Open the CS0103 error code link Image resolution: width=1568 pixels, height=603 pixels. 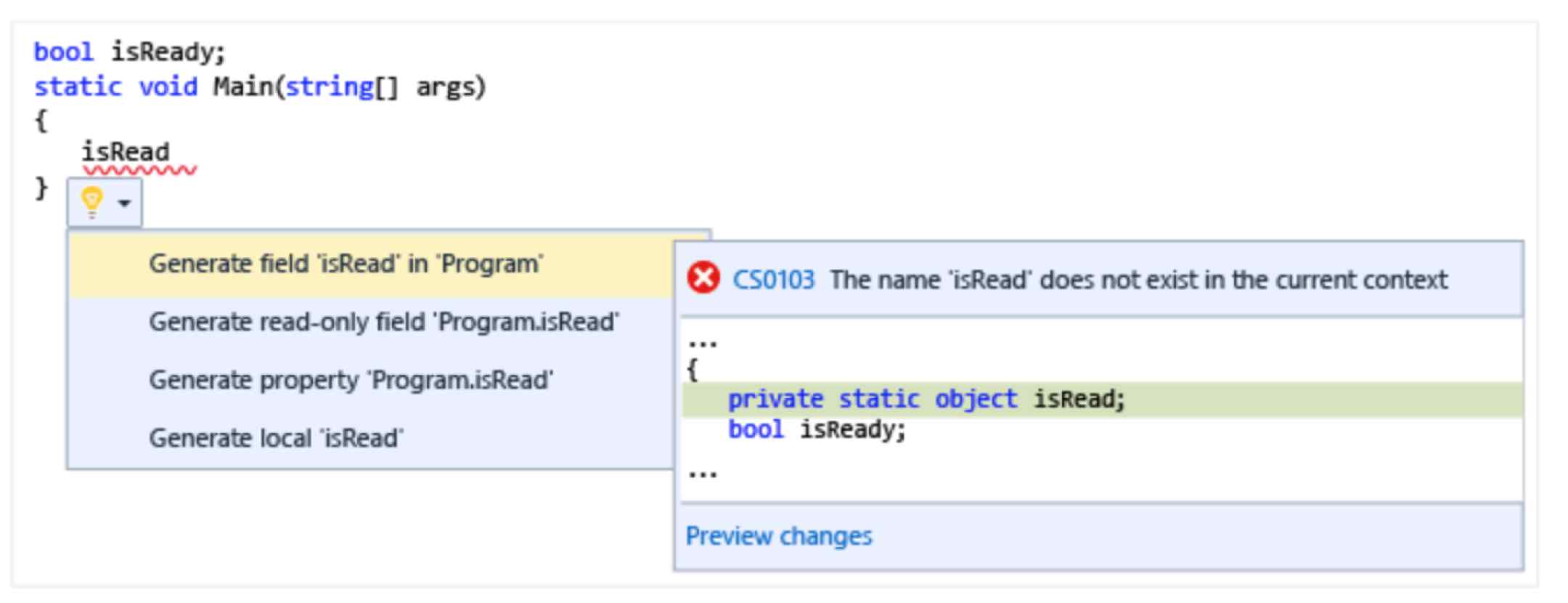click(773, 280)
